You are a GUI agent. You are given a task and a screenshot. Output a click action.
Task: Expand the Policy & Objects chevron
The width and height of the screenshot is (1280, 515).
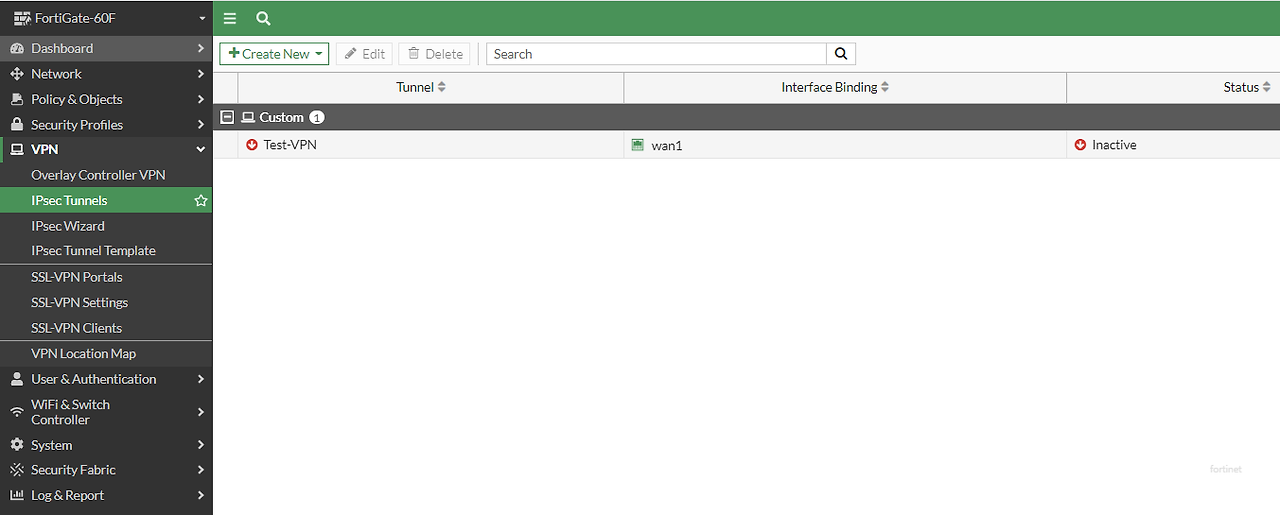tap(201, 99)
